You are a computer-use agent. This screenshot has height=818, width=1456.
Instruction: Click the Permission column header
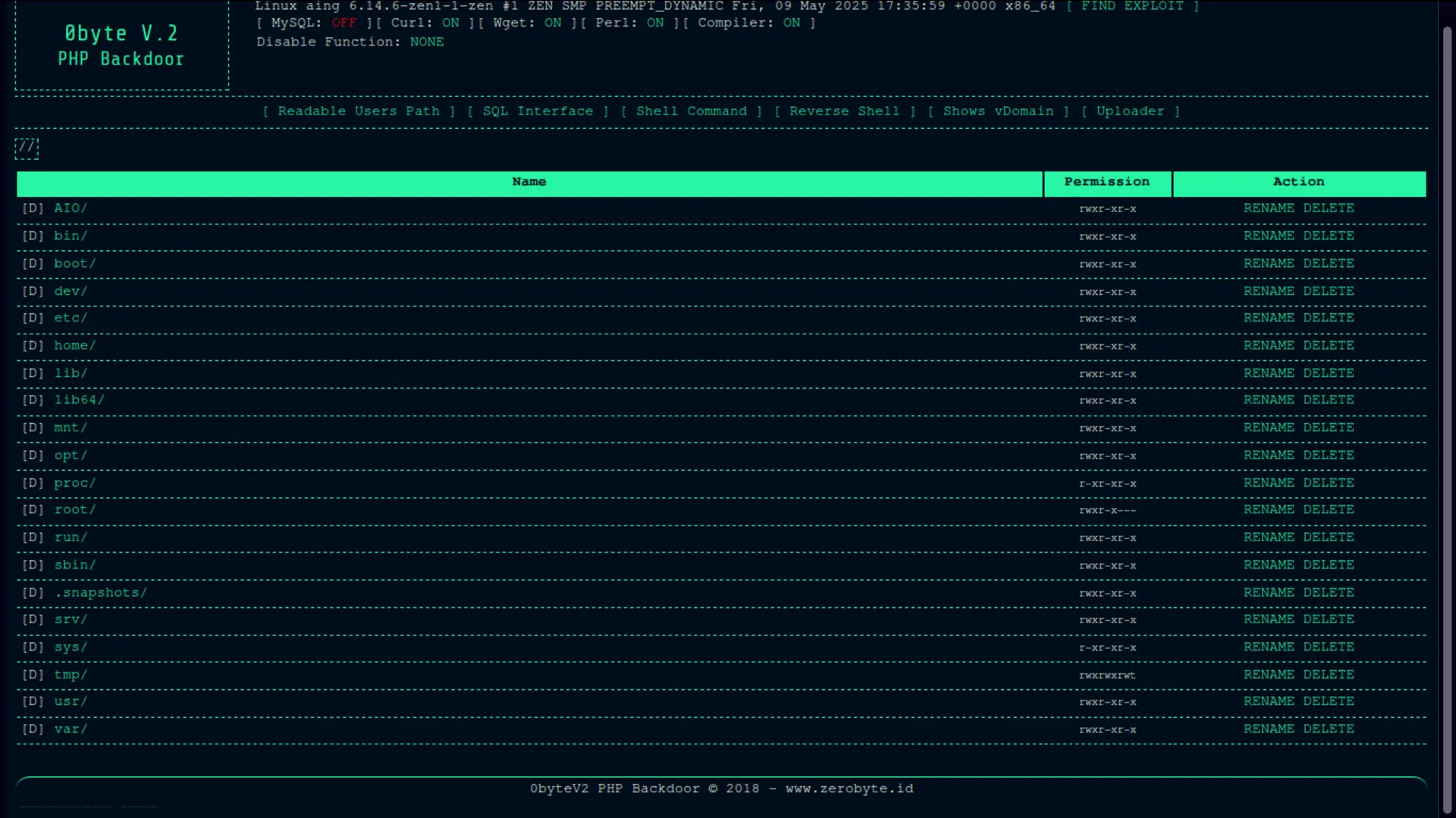tap(1107, 183)
